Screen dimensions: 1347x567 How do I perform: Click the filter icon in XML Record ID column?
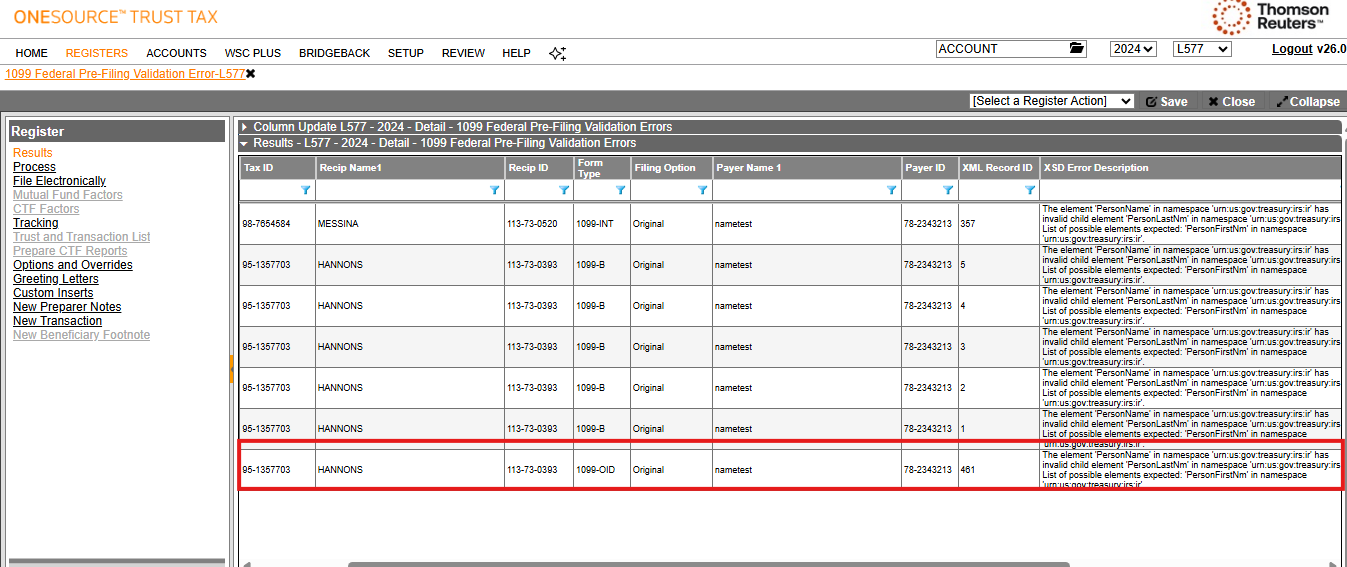1028,189
